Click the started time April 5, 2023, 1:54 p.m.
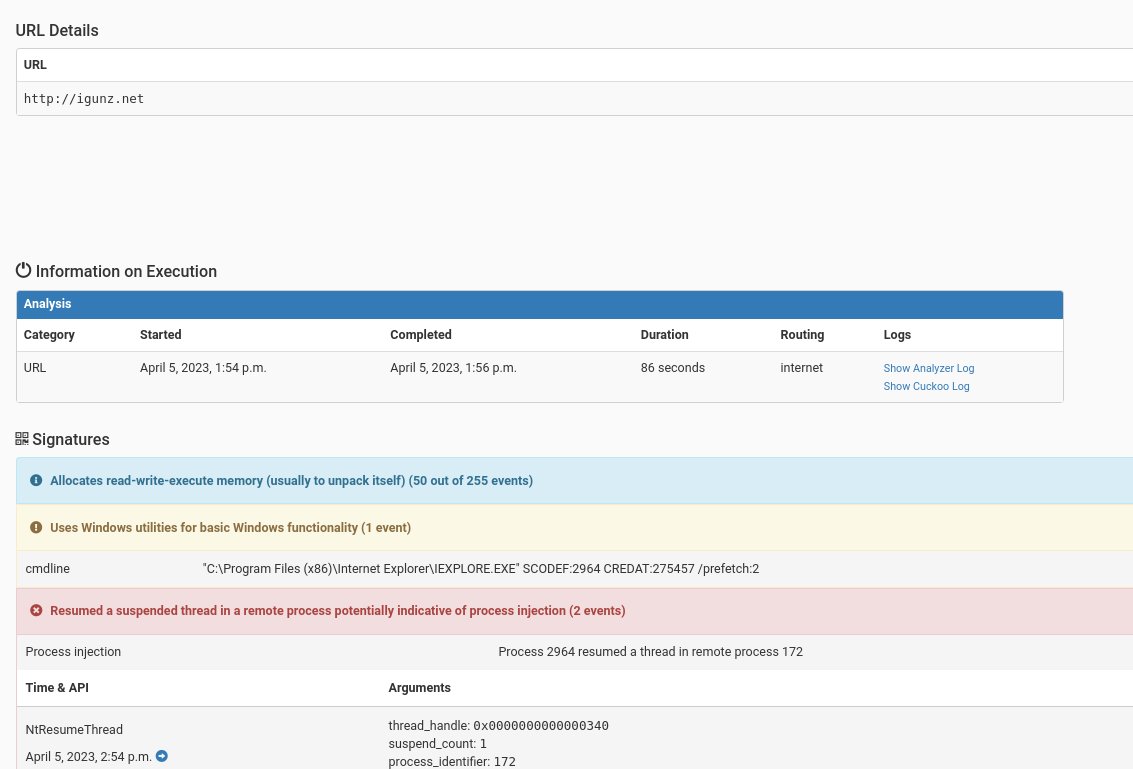Viewport: 1133px width, 769px height. click(x=203, y=368)
